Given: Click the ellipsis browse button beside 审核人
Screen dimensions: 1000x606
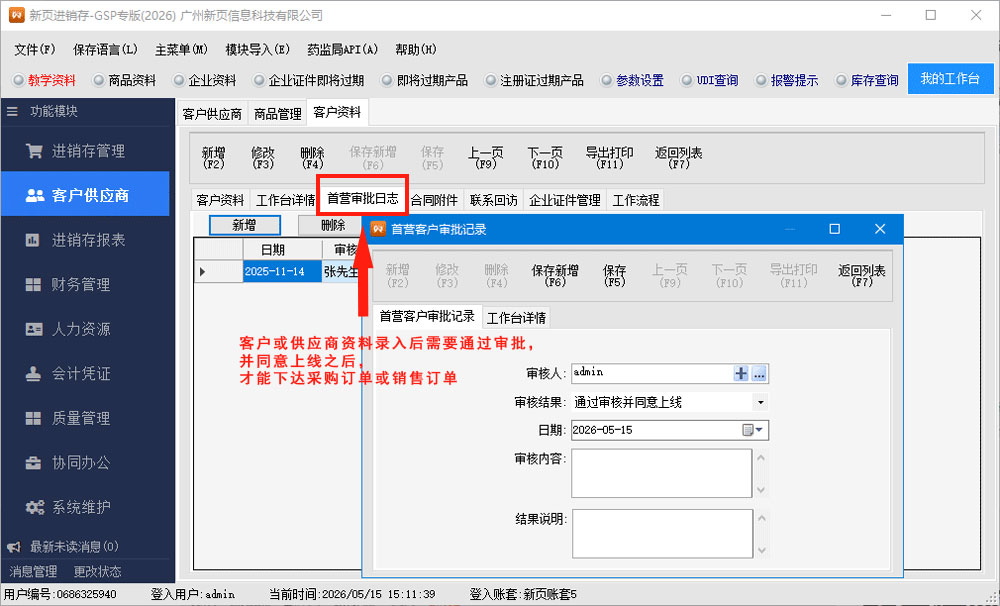Looking at the screenshot, I should [x=759, y=374].
